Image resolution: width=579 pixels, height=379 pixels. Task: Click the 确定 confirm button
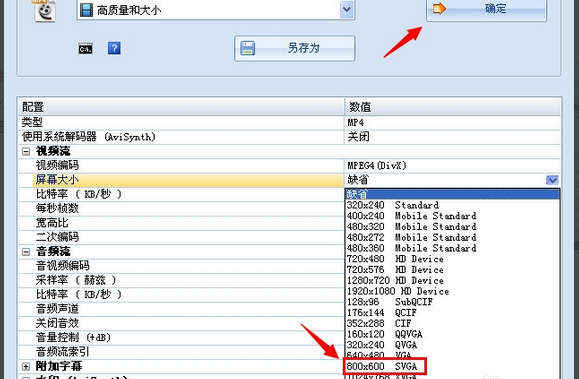(x=486, y=9)
